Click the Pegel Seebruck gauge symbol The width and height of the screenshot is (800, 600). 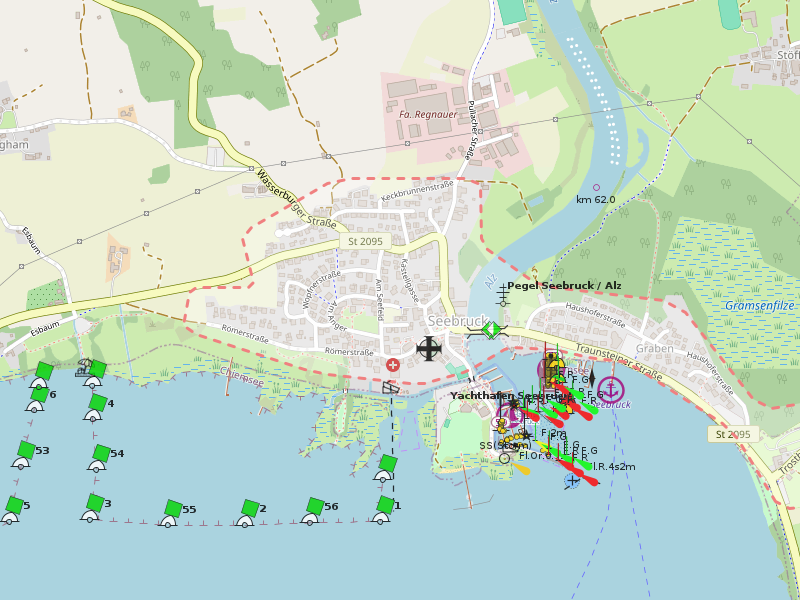(x=503, y=293)
